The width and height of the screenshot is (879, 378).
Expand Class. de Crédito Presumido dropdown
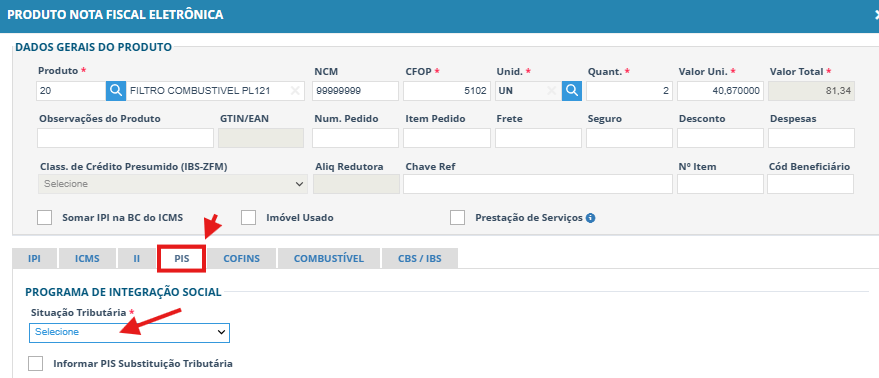click(173, 184)
